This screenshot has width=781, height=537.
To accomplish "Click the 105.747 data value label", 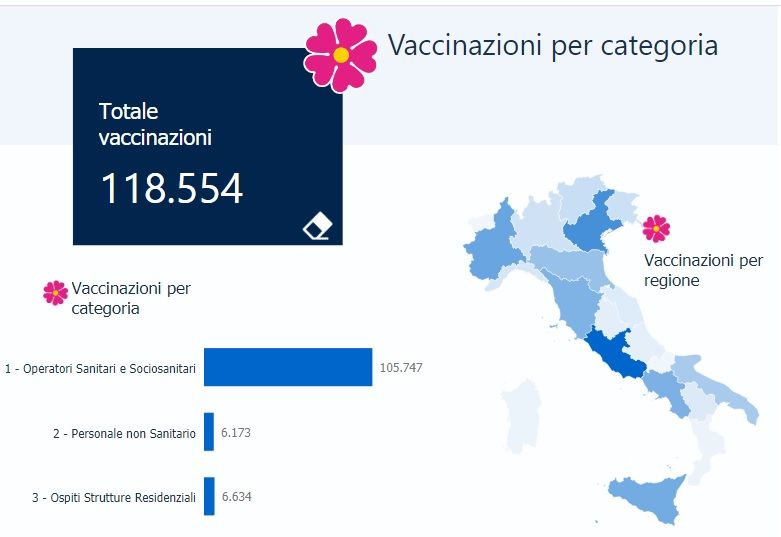I will coord(401,368).
